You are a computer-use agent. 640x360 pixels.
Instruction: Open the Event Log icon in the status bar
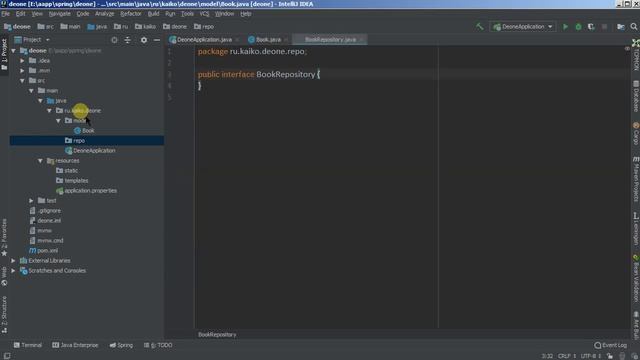[x=610, y=345]
